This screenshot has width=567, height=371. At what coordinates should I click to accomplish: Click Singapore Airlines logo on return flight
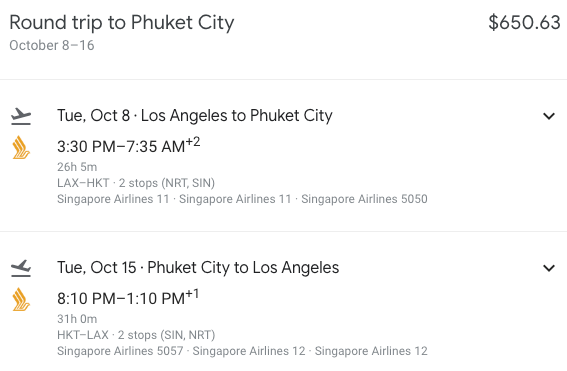point(21,299)
